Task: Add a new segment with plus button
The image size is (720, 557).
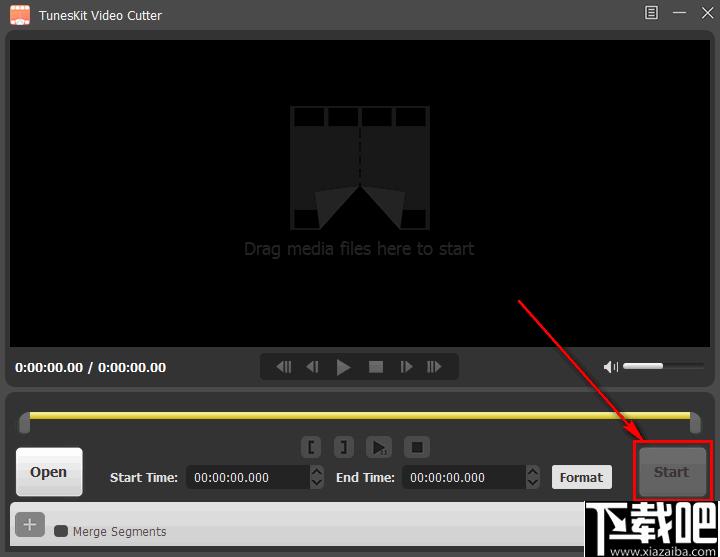Action: point(30,524)
